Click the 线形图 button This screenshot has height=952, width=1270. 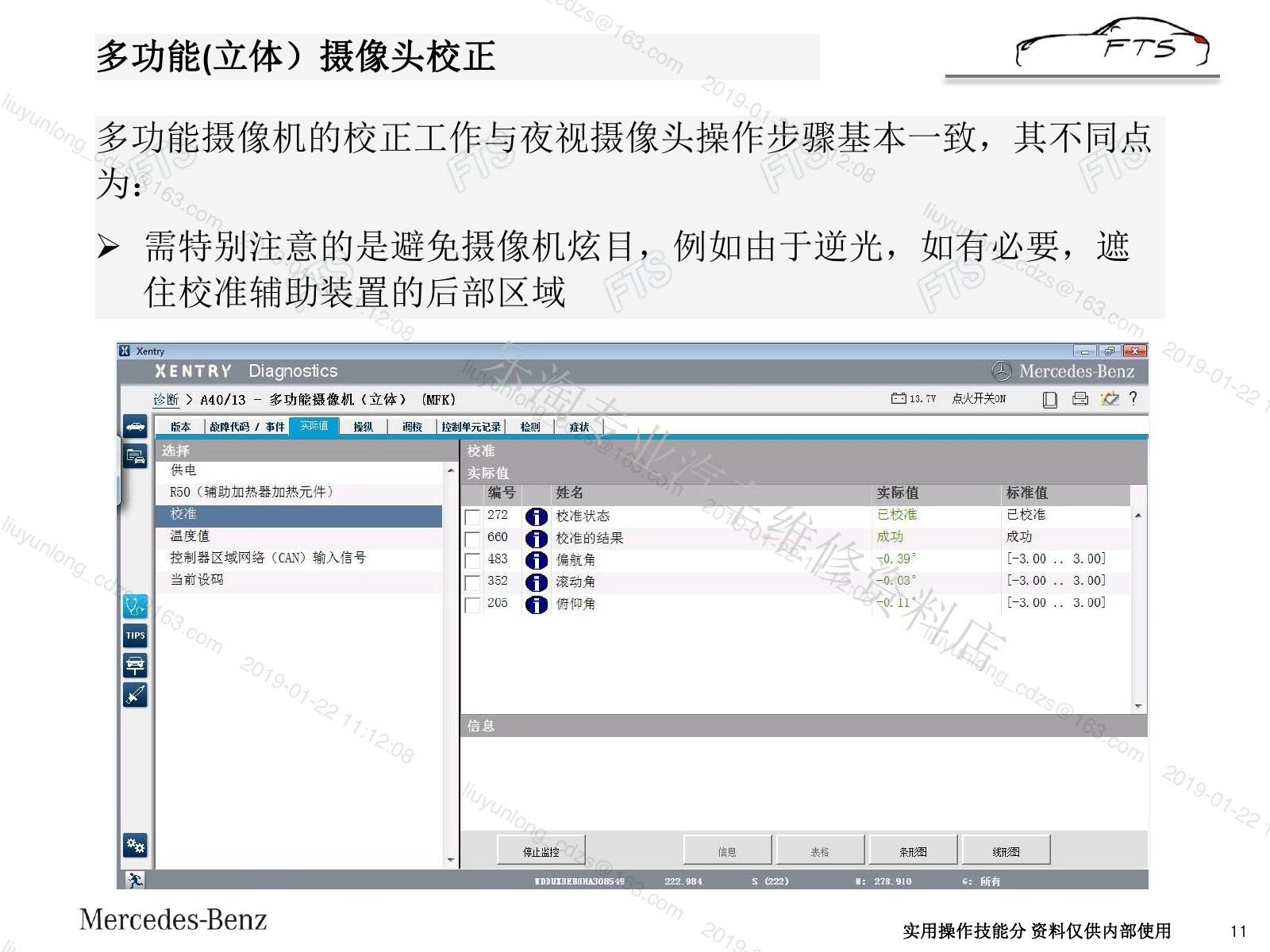click(1006, 850)
